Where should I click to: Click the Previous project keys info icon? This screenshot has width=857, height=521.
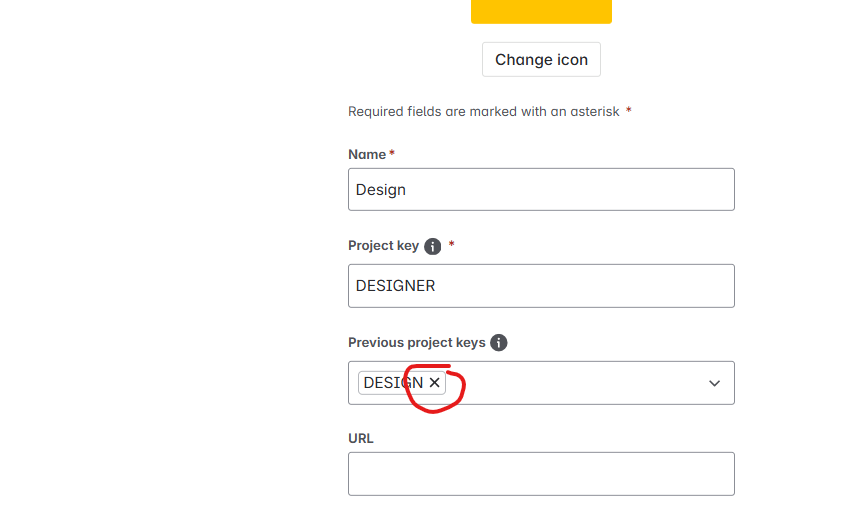point(499,343)
